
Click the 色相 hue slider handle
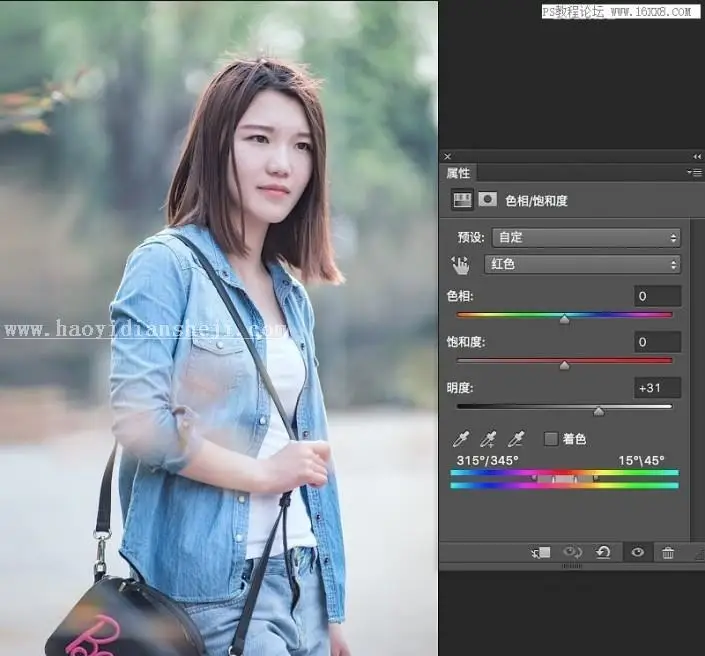pos(564,319)
